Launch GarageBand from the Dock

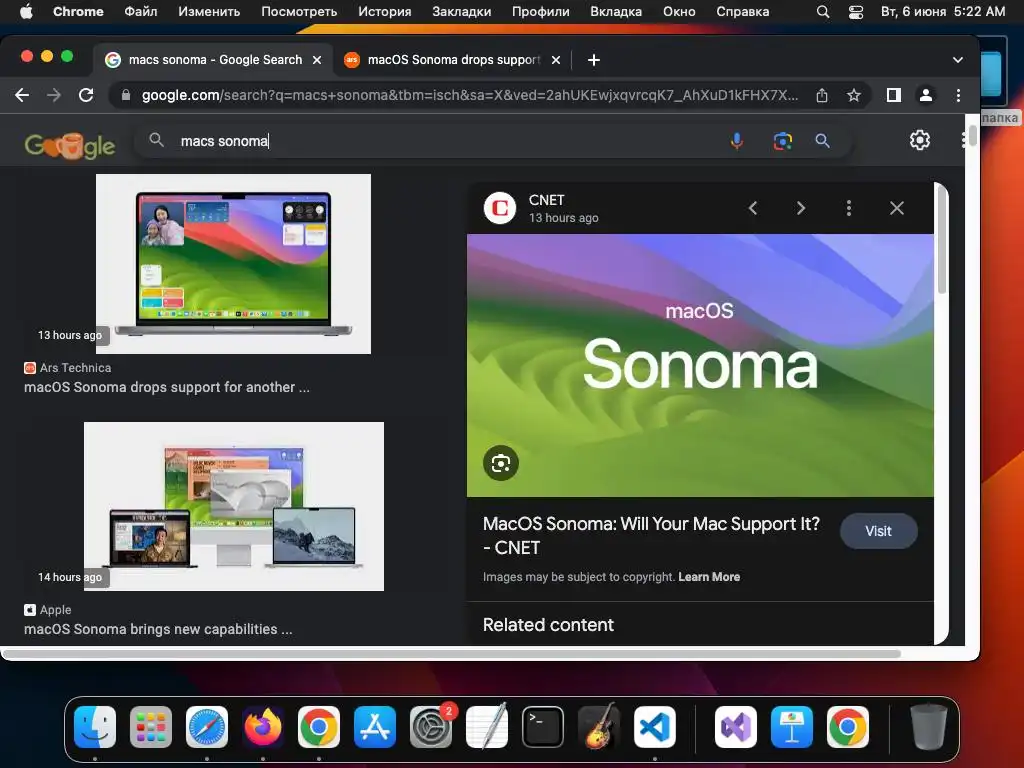coord(599,727)
